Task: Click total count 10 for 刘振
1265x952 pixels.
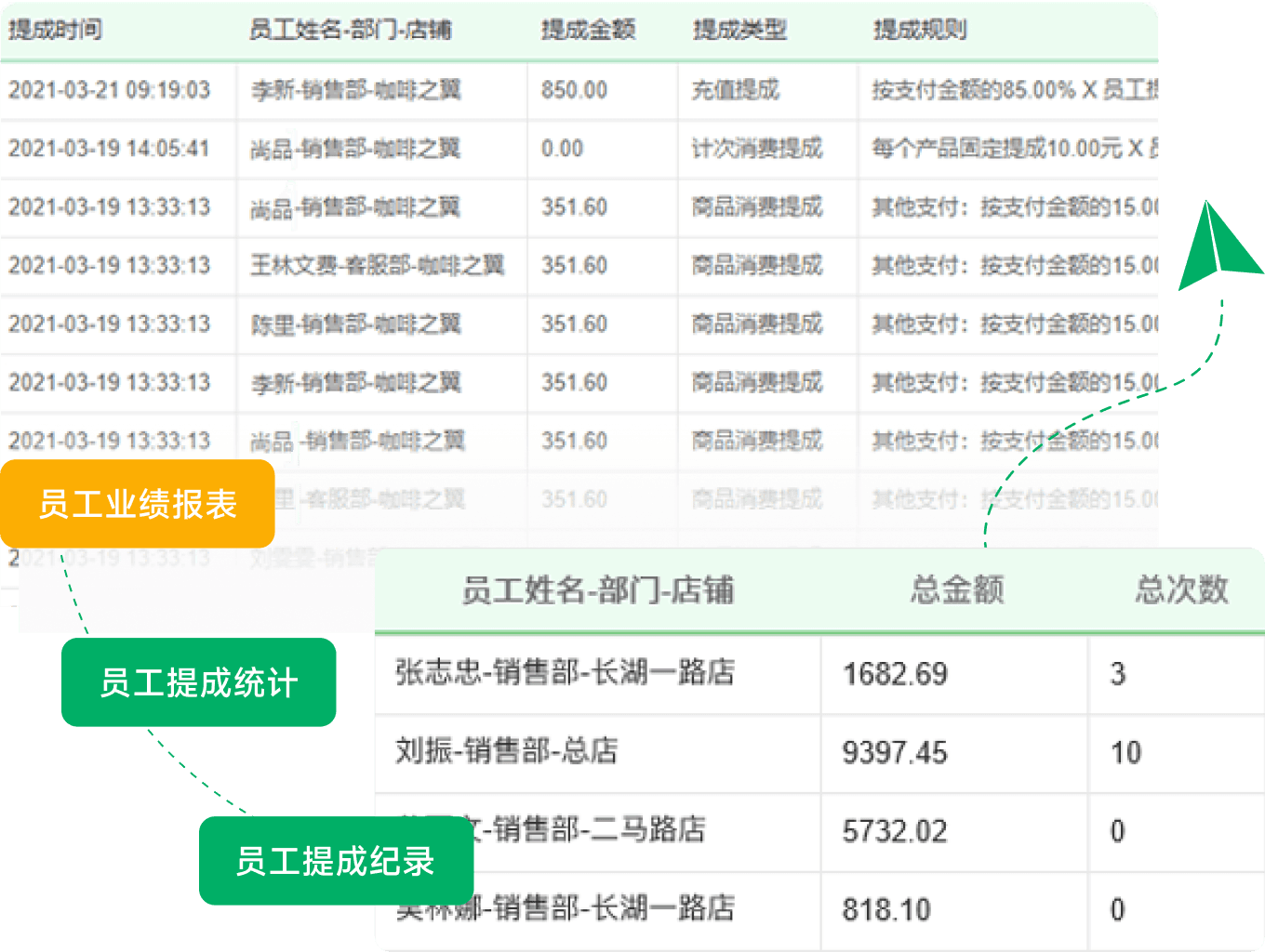Action: point(1125,753)
